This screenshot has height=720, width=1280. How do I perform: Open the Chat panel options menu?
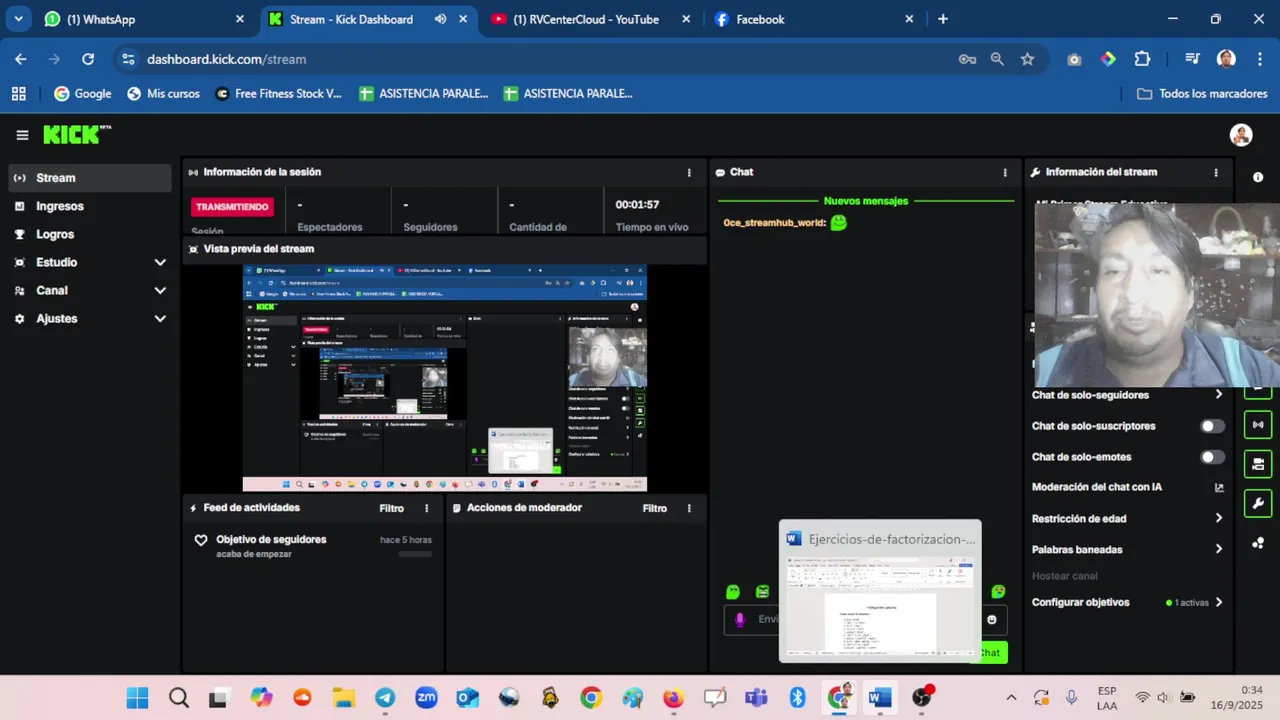point(1005,172)
